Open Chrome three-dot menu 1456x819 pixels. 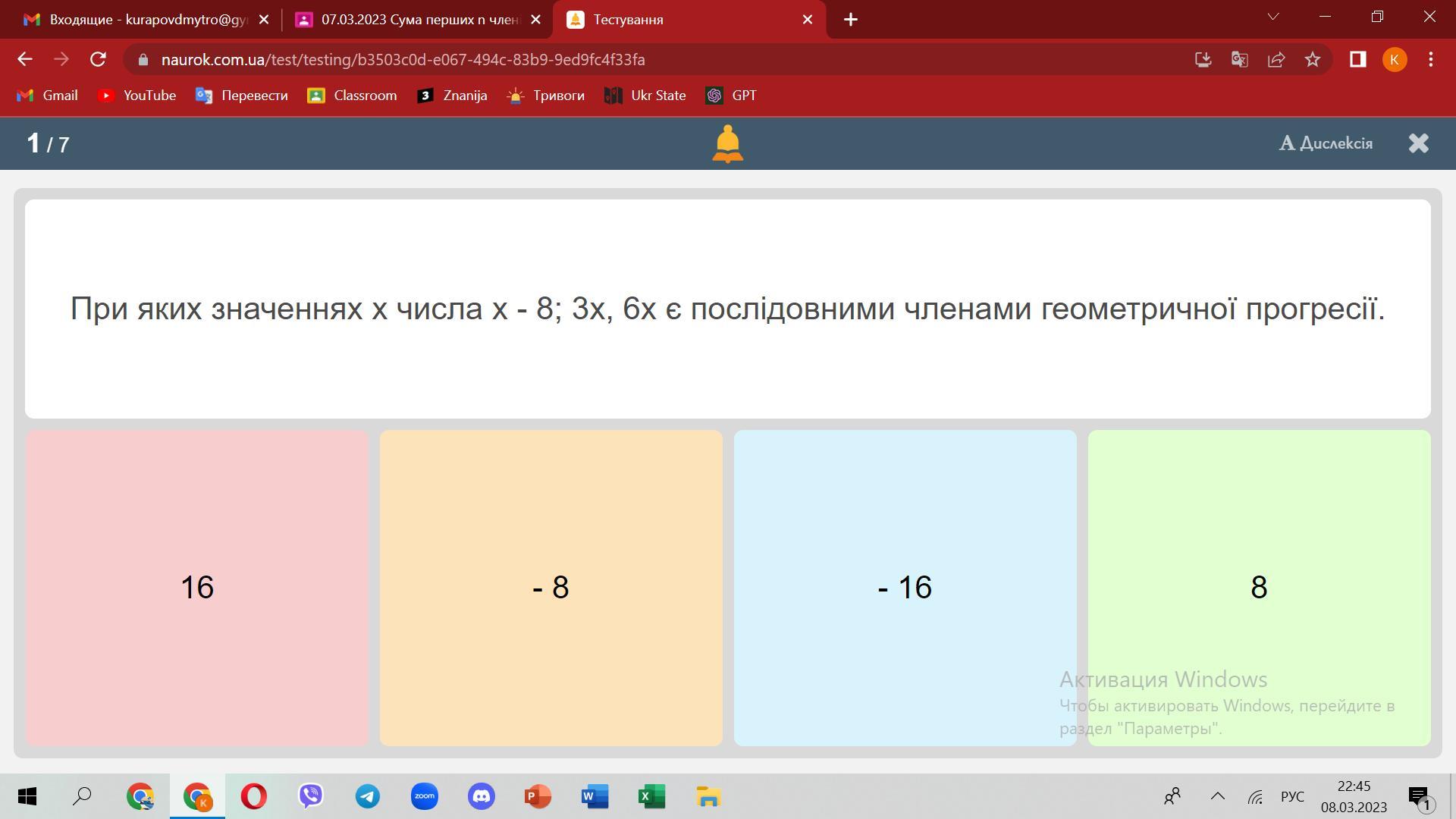pos(1431,59)
